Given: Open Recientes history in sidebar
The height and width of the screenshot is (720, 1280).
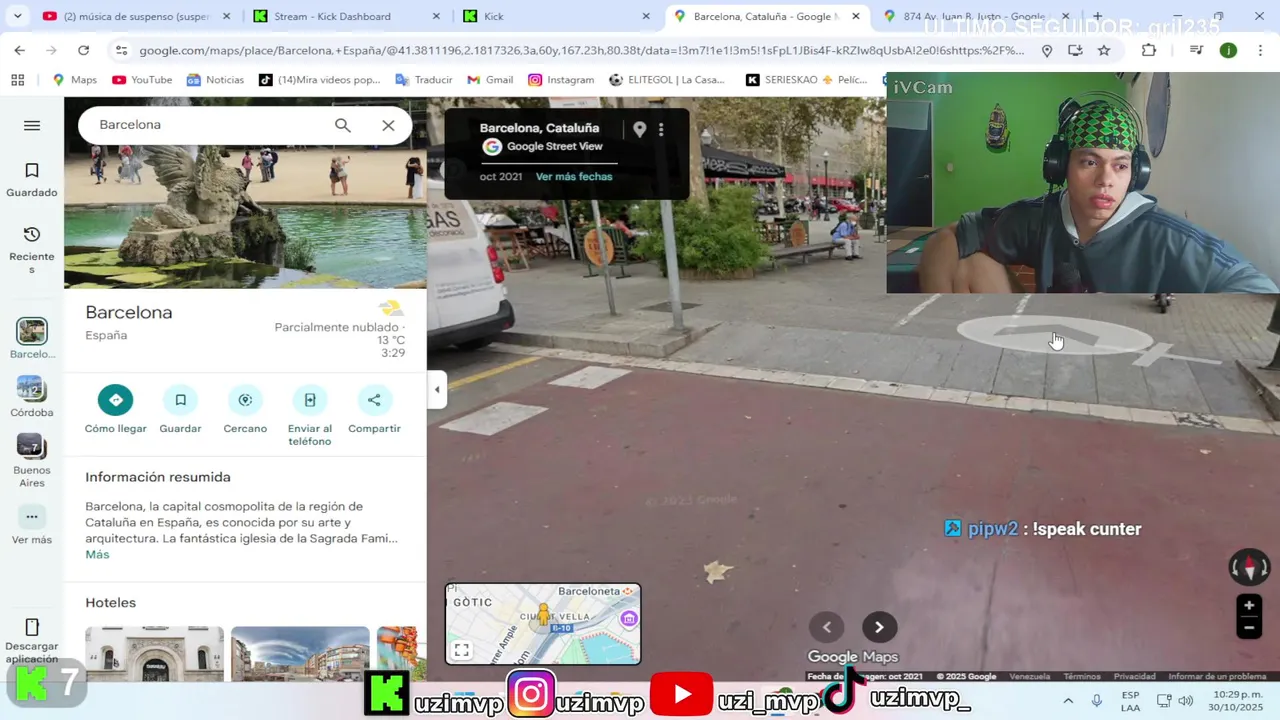Looking at the screenshot, I should pyautogui.click(x=32, y=249).
